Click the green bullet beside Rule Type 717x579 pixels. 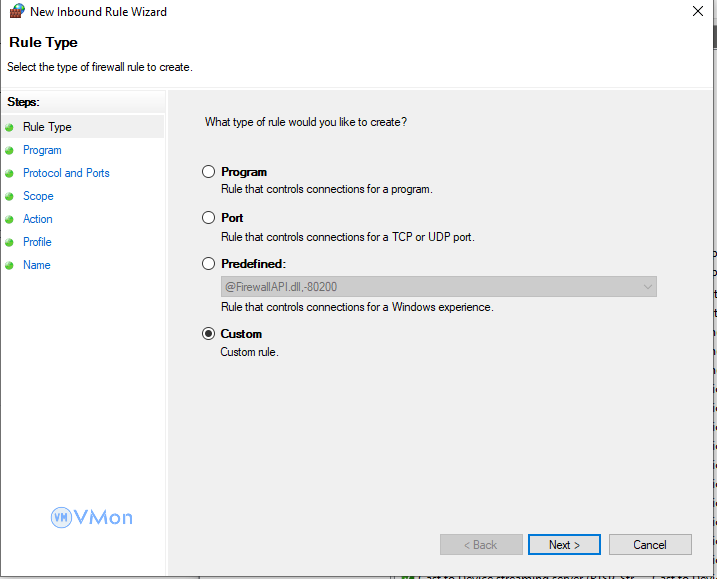(10, 128)
